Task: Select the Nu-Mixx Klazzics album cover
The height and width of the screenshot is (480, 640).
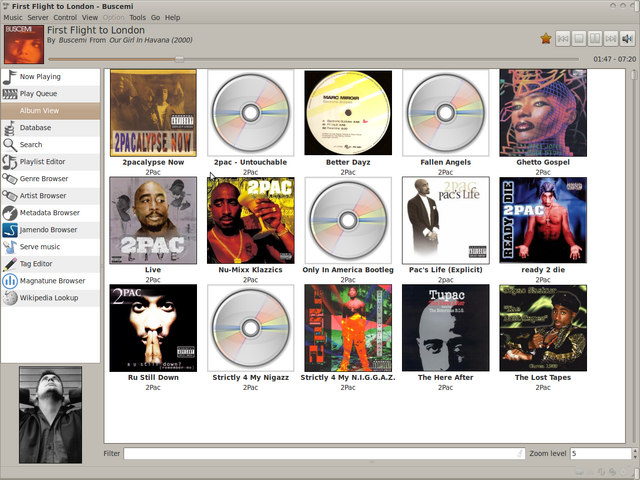Action: click(251, 220)
